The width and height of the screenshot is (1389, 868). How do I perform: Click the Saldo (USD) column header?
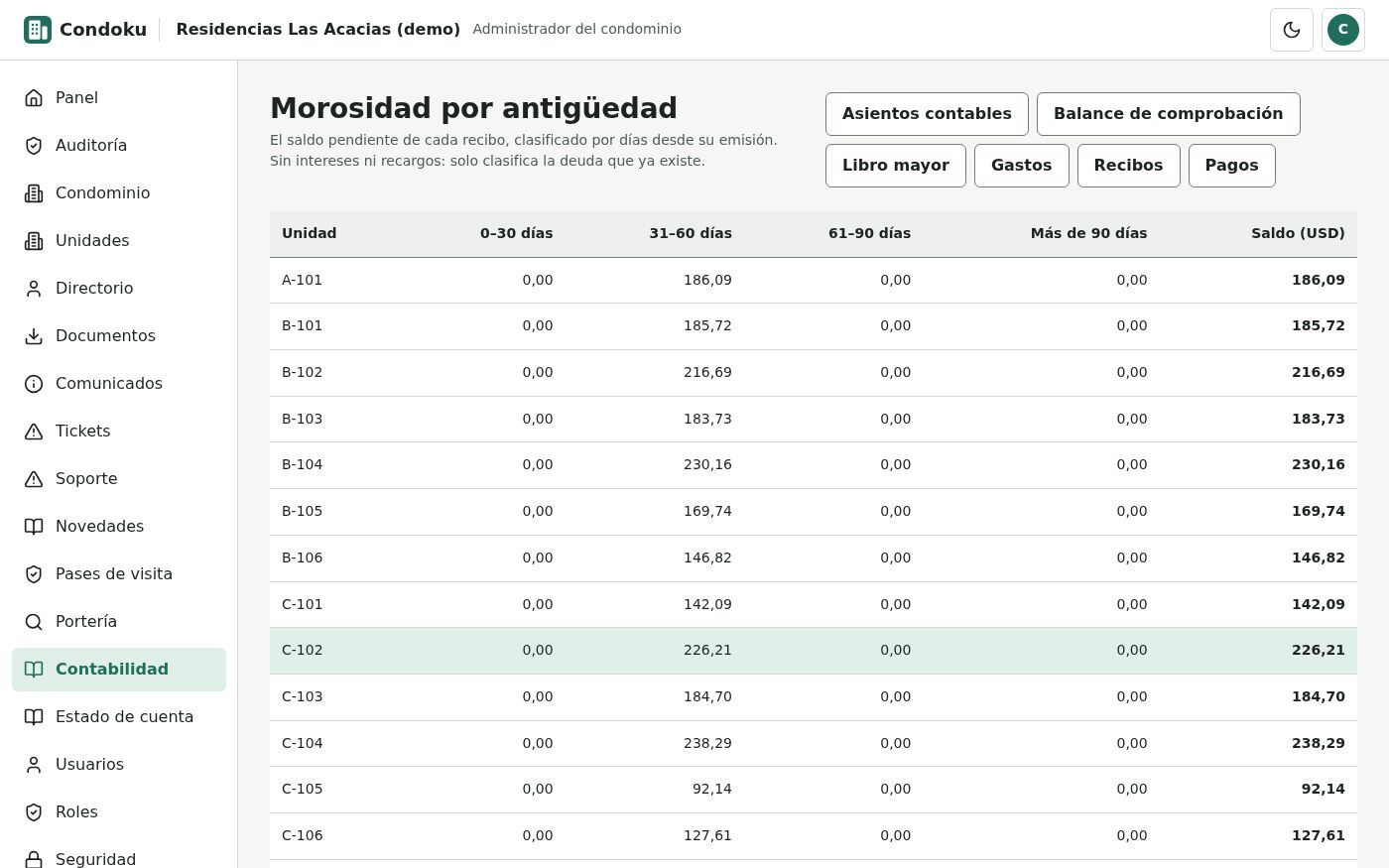tap(1298, 234)
